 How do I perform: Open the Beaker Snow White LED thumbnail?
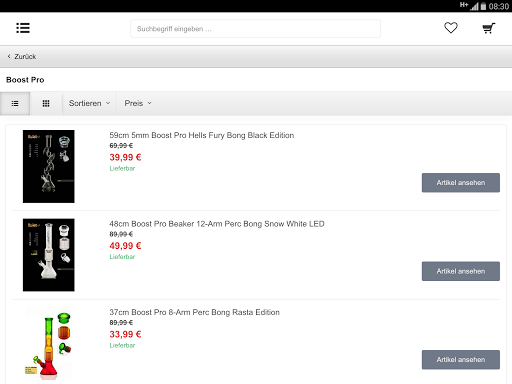[49, 255]
